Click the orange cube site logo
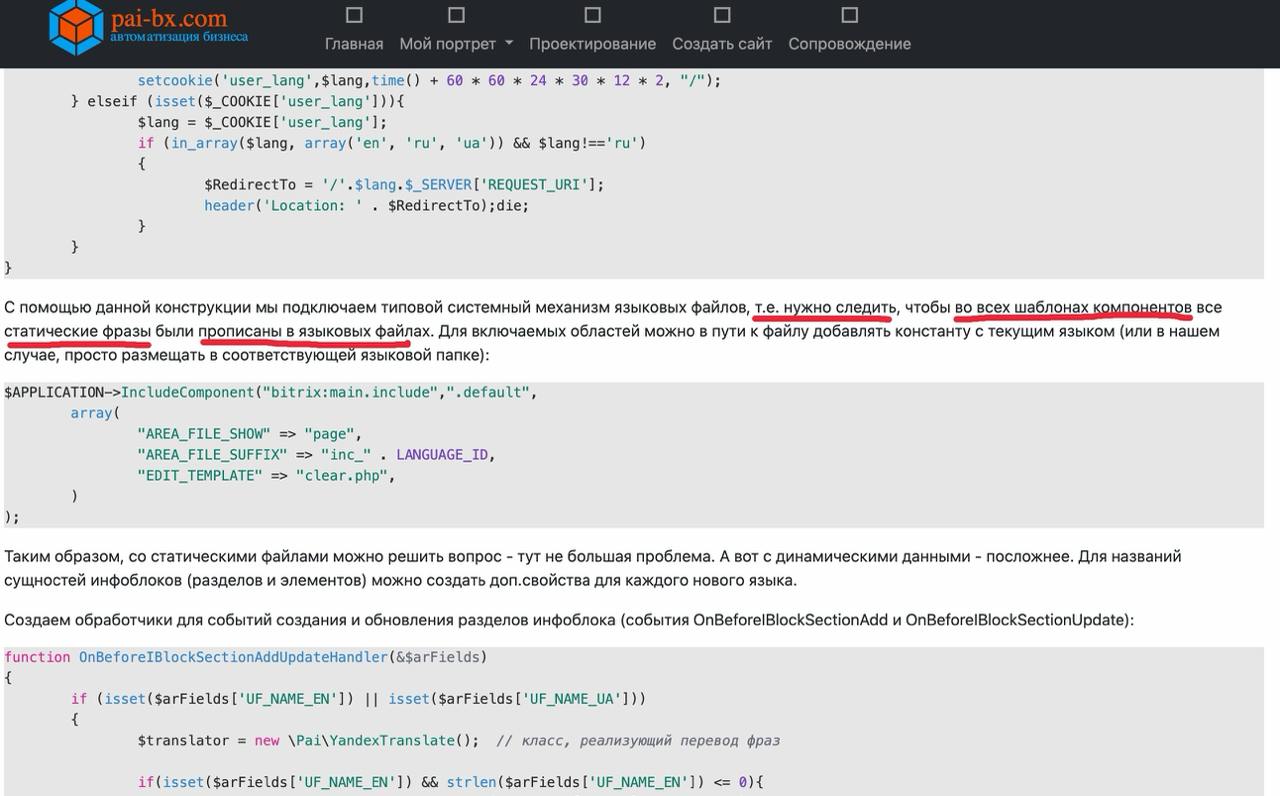 (76, 28)
